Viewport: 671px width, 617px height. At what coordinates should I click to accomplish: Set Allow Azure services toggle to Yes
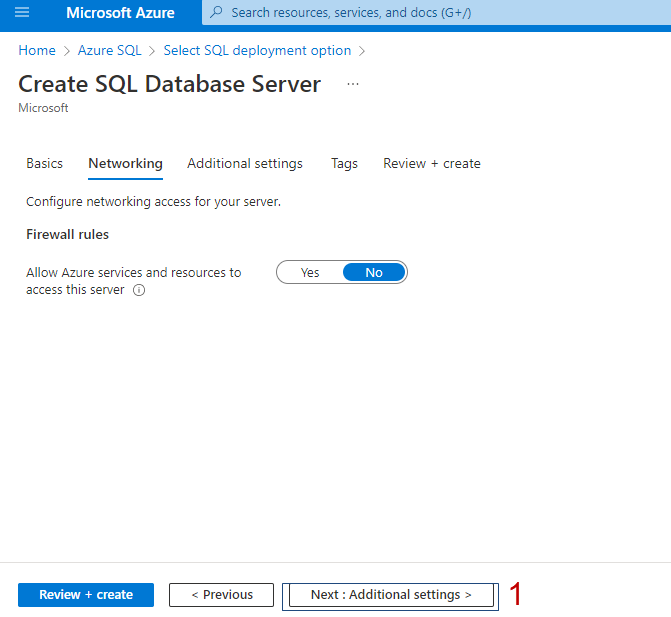pos(310,273)
